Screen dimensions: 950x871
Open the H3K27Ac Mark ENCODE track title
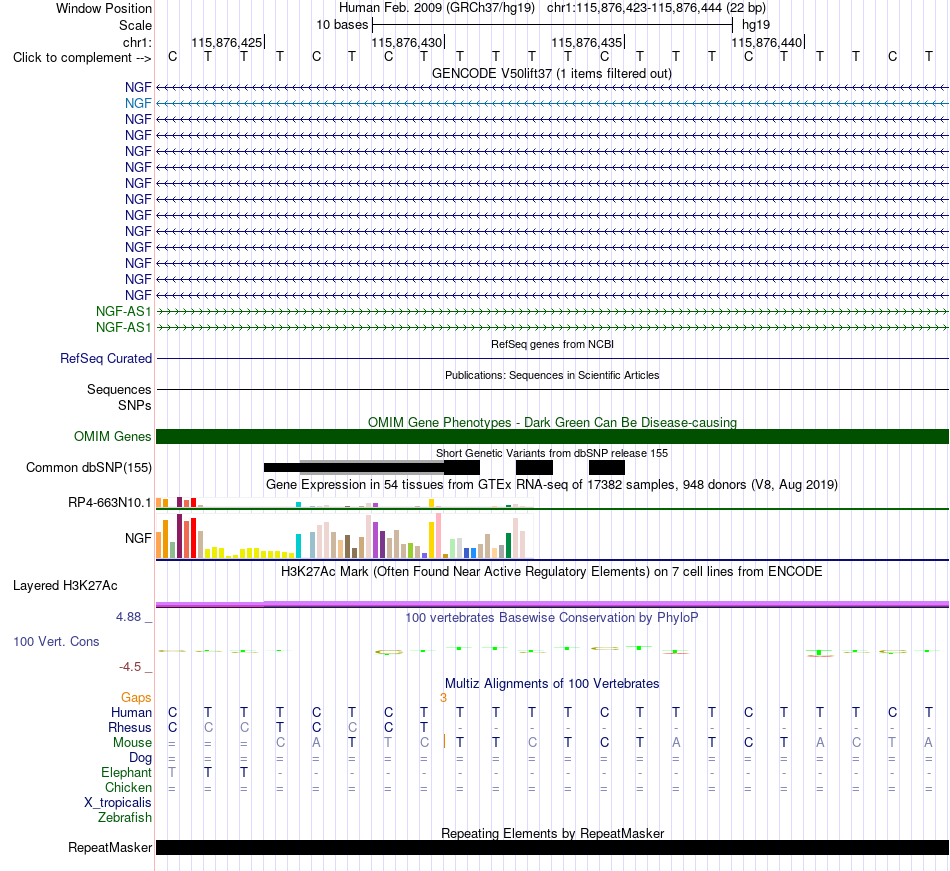[552, 572]
